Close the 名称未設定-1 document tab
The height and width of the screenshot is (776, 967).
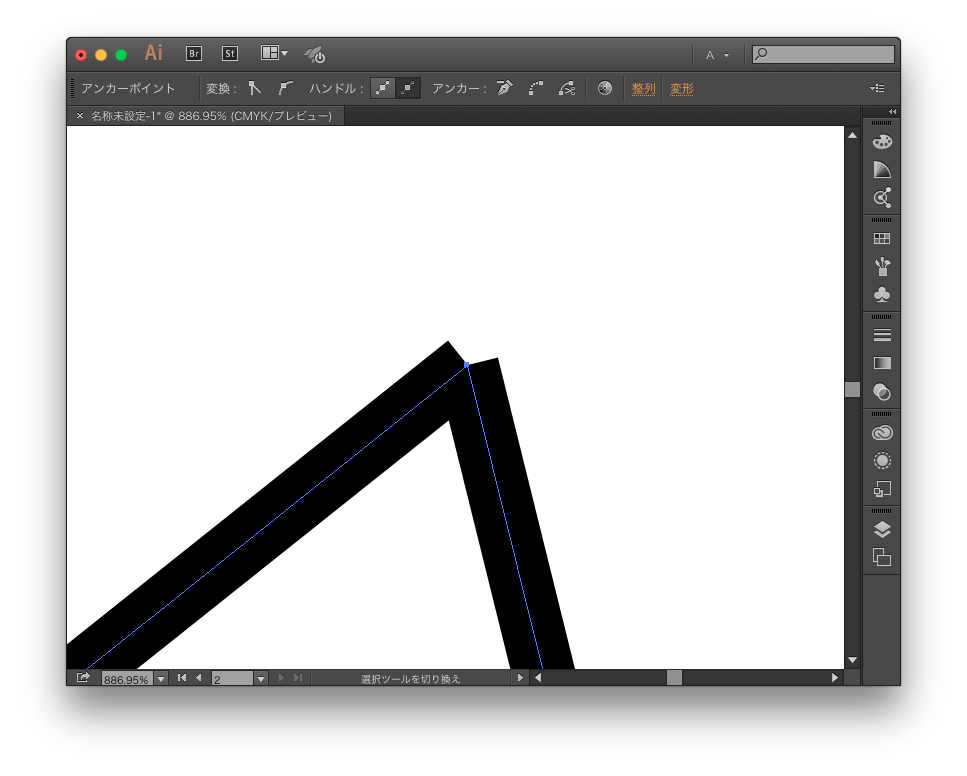(x=80, y=115)
